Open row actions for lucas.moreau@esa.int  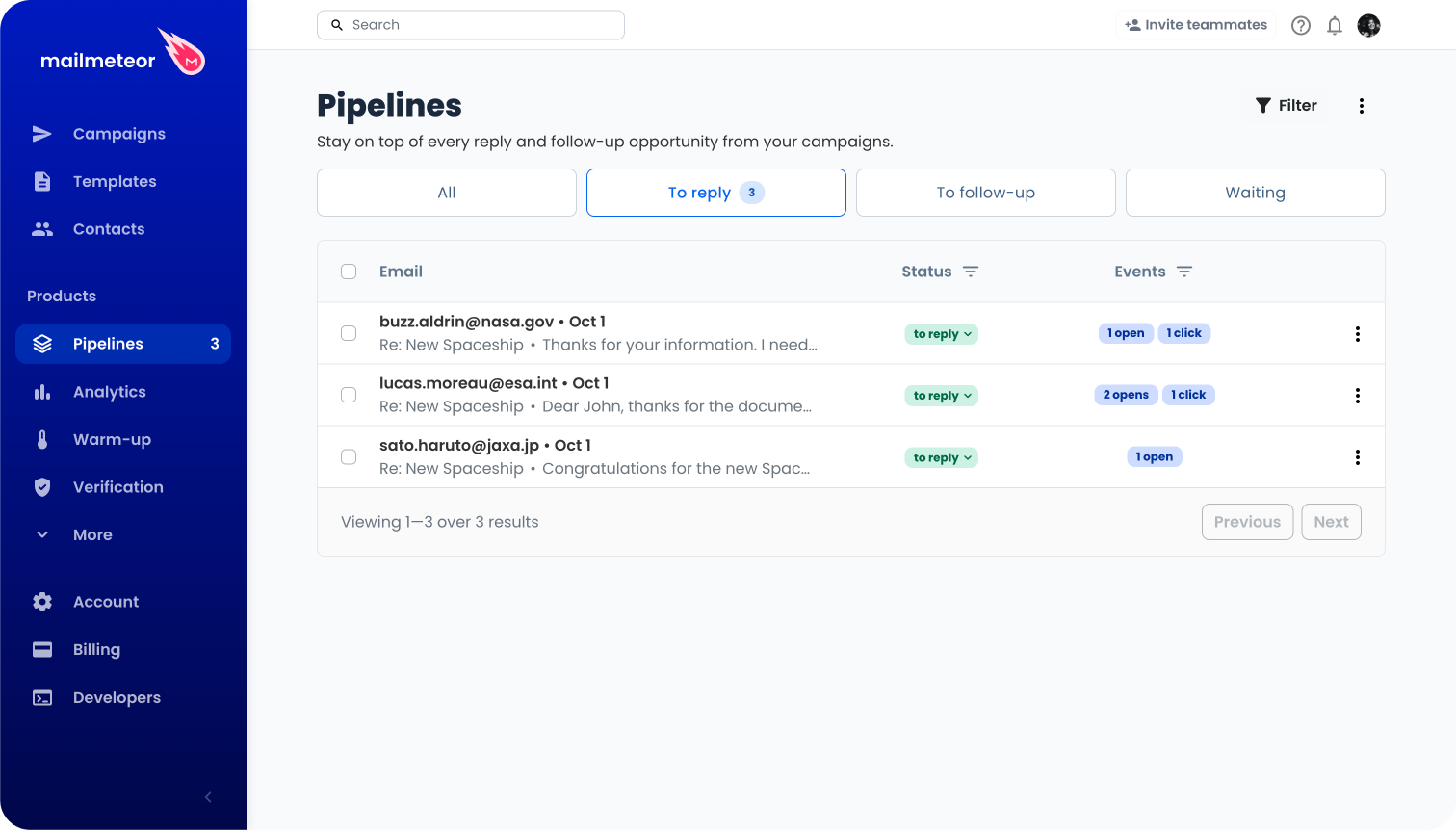[x=1358, y=396]
